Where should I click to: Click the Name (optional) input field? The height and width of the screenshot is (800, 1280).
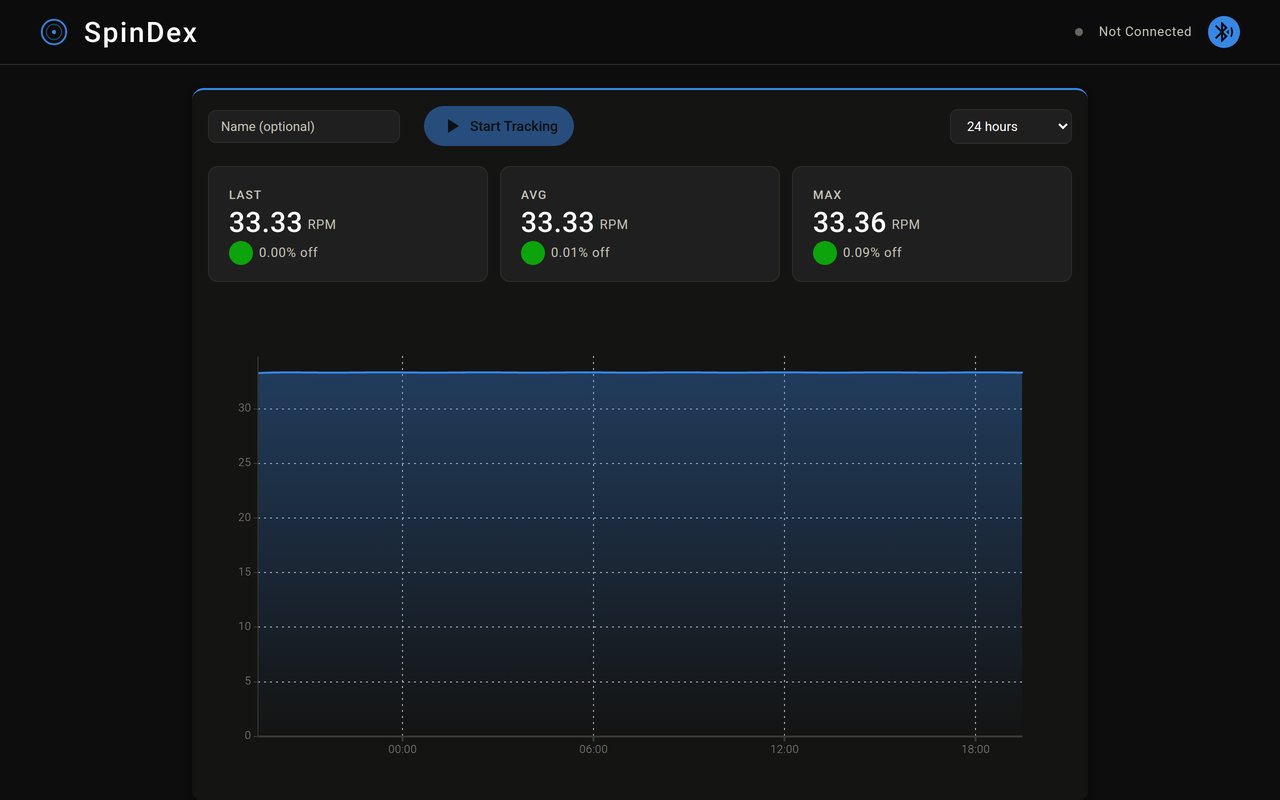pos(304,126)
